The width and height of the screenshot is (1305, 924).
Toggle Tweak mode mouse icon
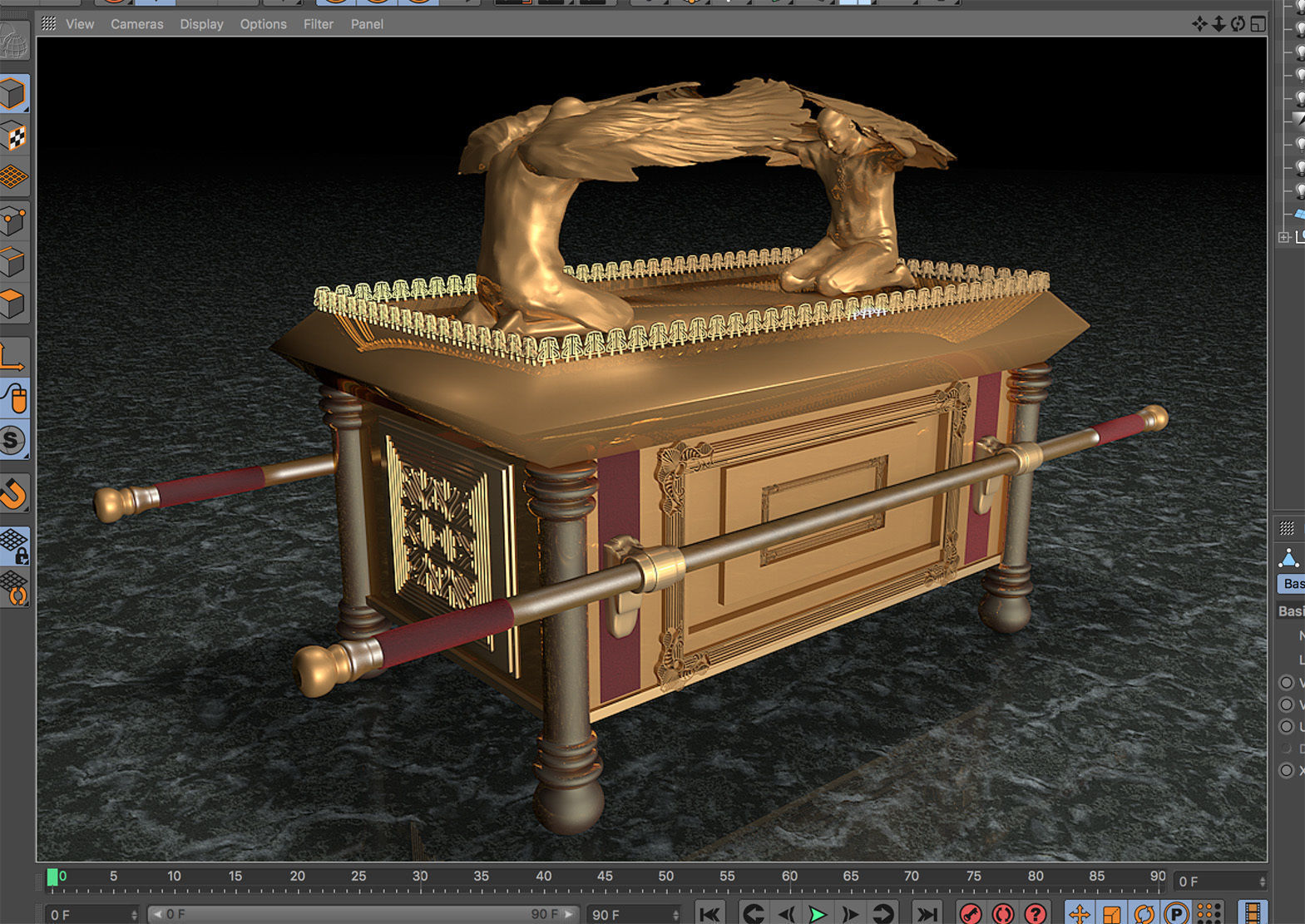tap(13, 398)
